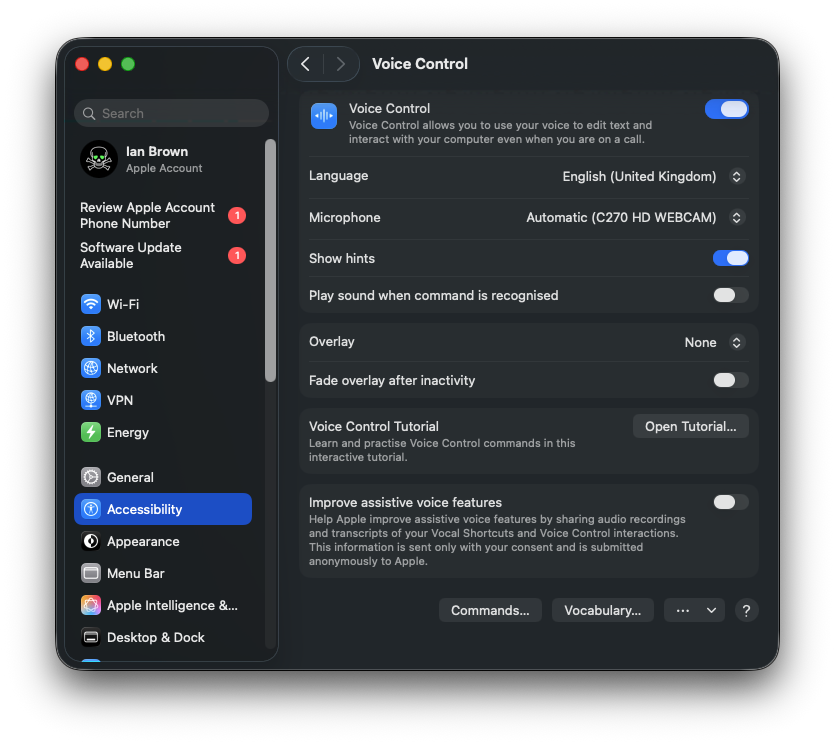Click the magnifying glass search icon

pyautogui.click(x=89, y=113)
